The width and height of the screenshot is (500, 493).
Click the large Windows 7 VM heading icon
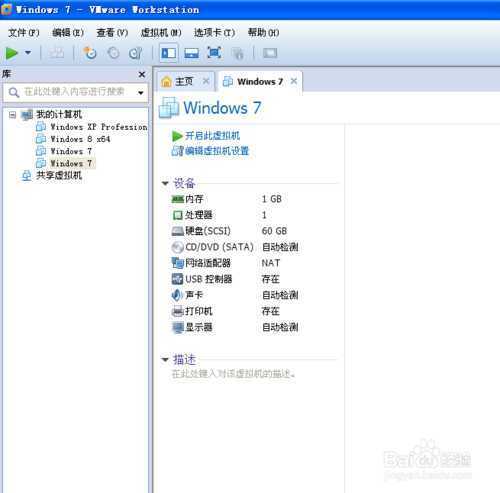[169, 108]
